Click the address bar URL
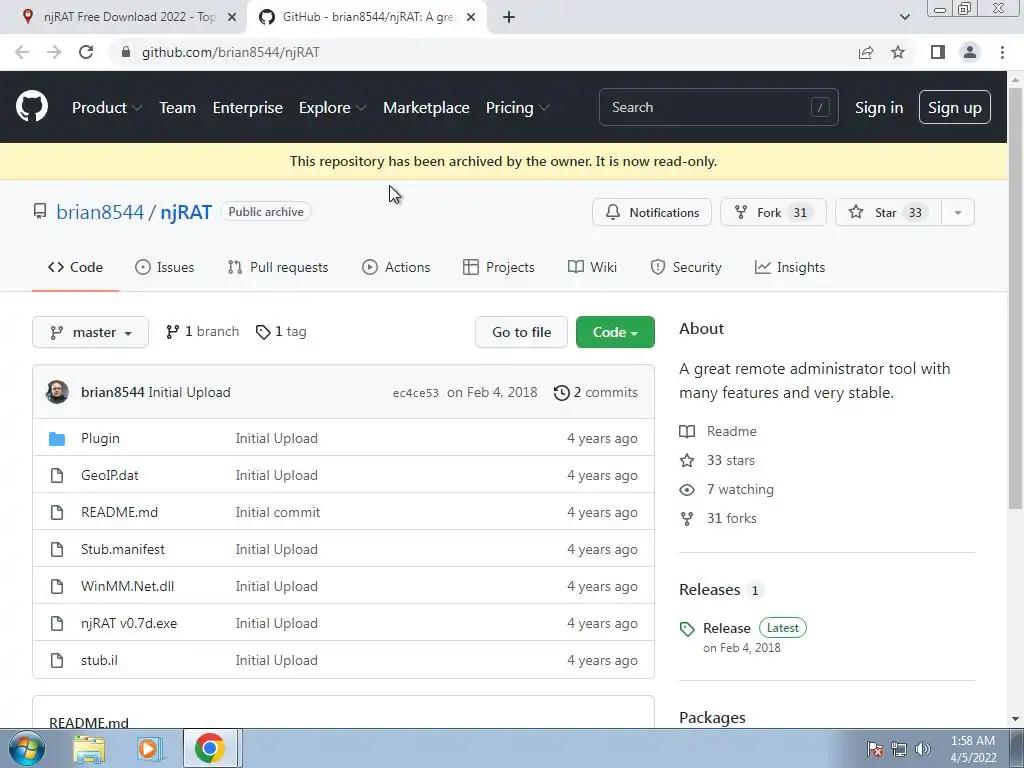Viewport: 1024px width, 768px height. coord(231,52)
